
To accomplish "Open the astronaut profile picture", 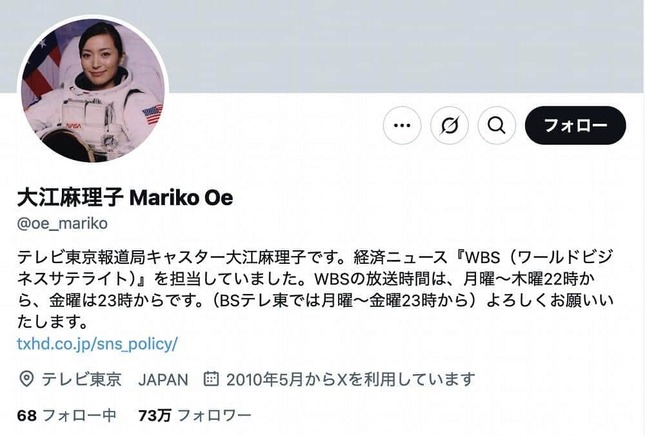I will (x=93, y=90).
